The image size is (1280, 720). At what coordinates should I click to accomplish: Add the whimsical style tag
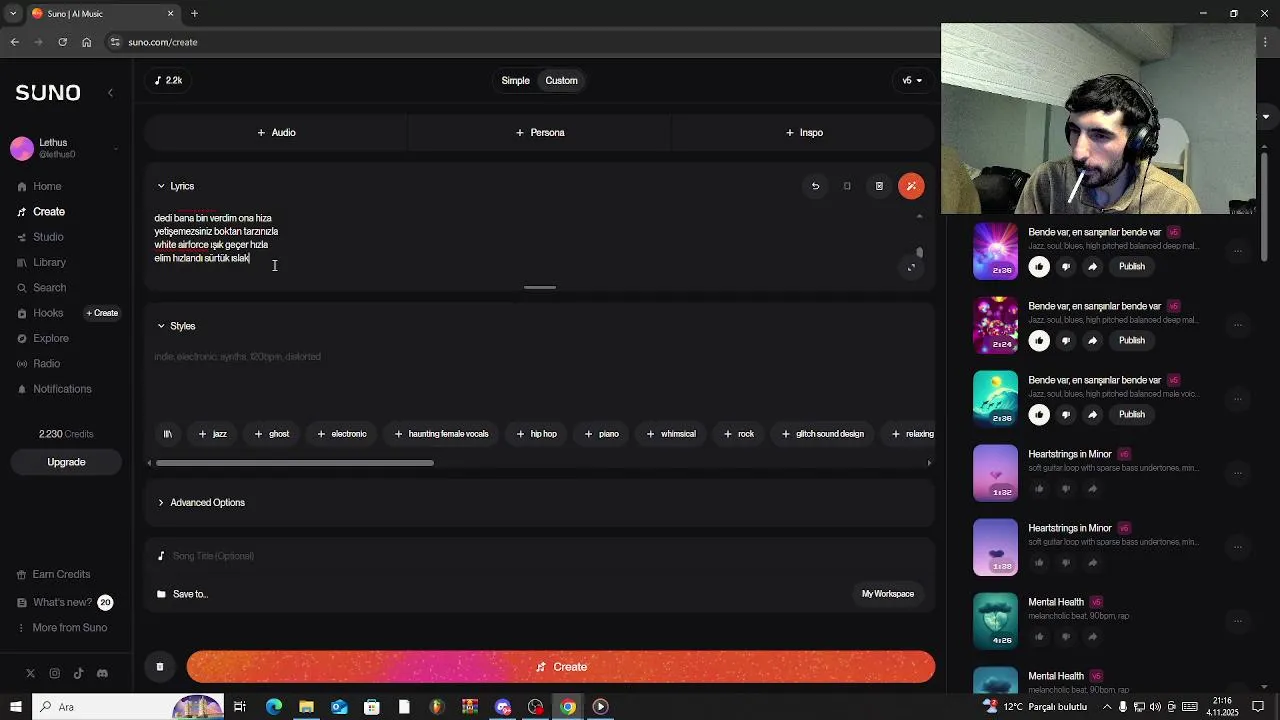coord(670,434)
